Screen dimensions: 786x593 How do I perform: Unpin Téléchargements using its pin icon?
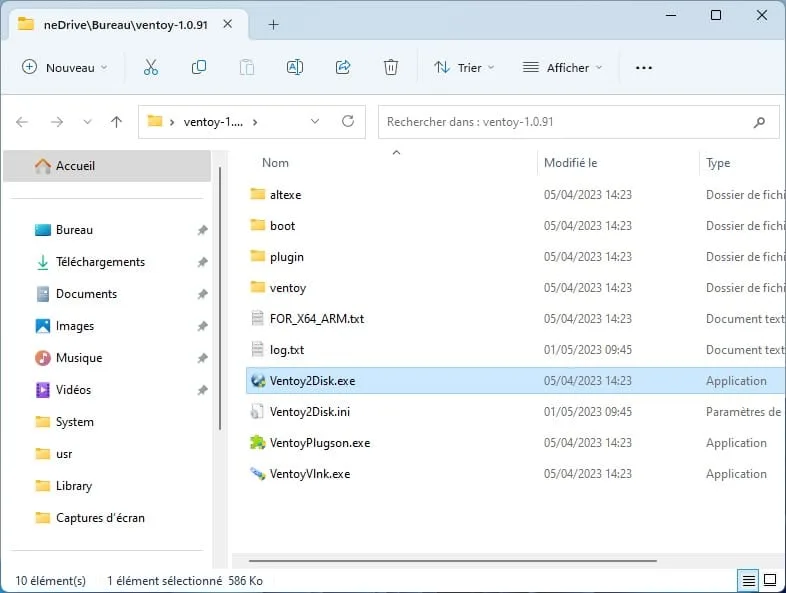coord(202,262)
